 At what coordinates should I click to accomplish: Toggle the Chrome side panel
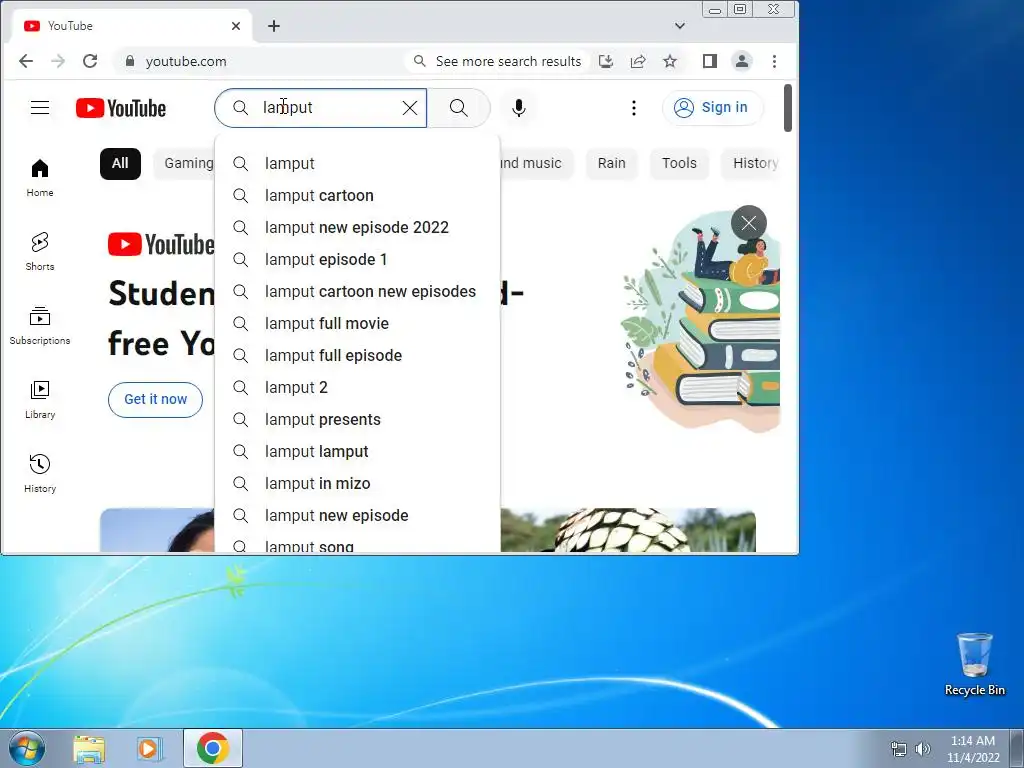pos(710,61)
